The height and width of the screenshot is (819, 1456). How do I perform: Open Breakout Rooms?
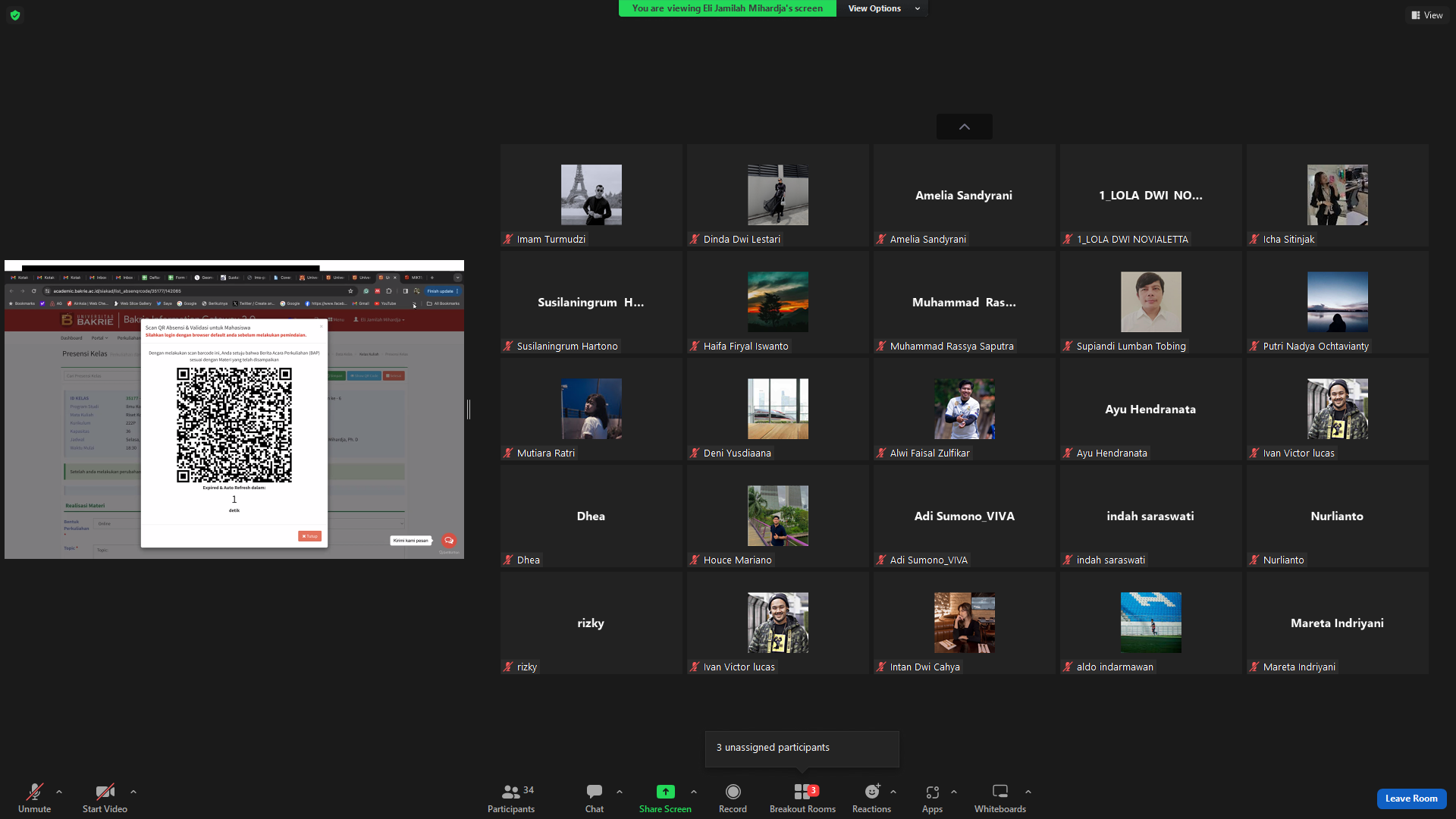click(x=802, y=798)
